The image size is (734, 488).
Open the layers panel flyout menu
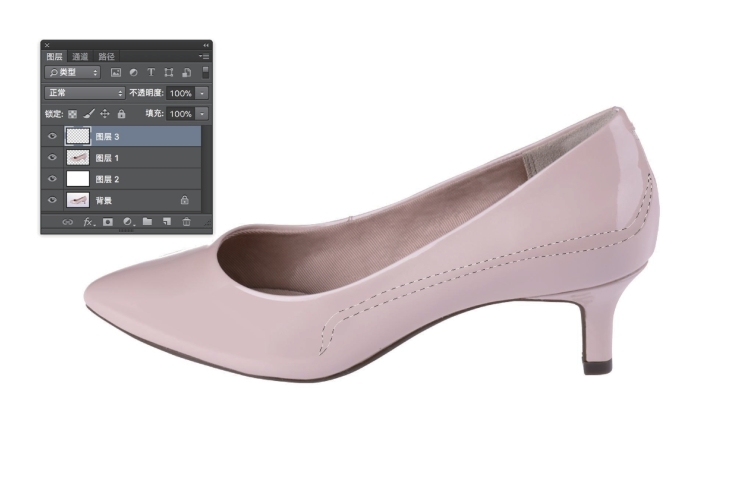(204, 57)
